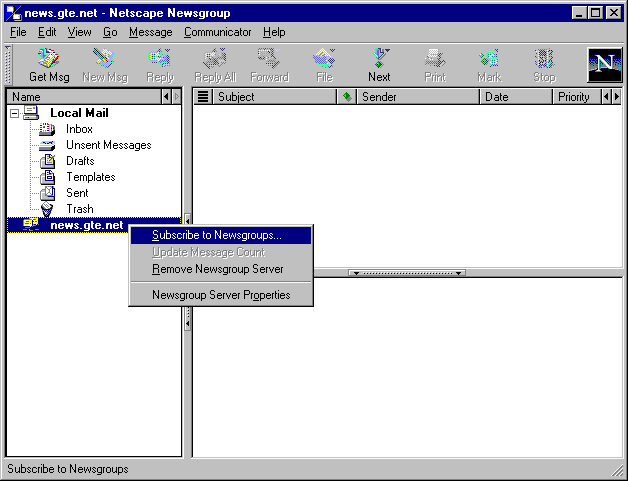Viewport: 628px width, 481px height.
Task: Collapse the Local Mail tree
Action: click(x=14, y=113)
